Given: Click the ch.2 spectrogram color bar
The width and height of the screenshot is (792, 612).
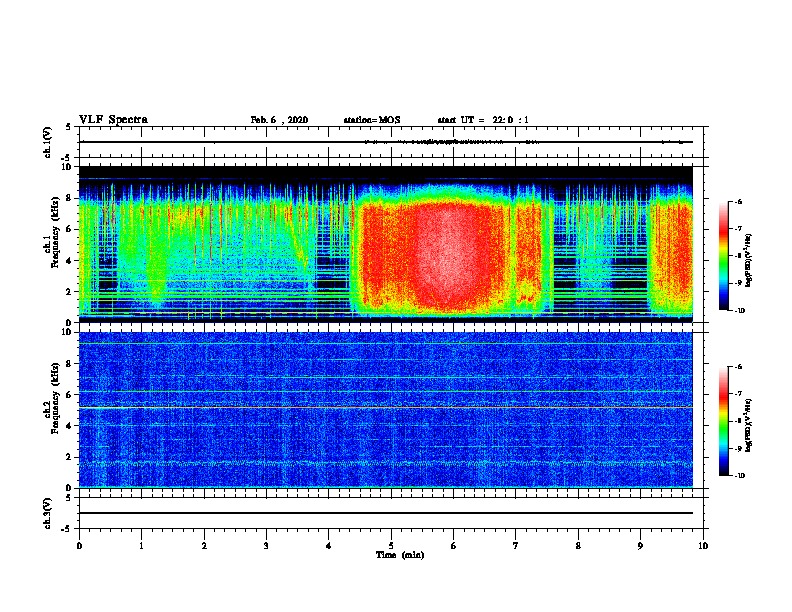Looking at the screenshot, I should click(724, 421).
